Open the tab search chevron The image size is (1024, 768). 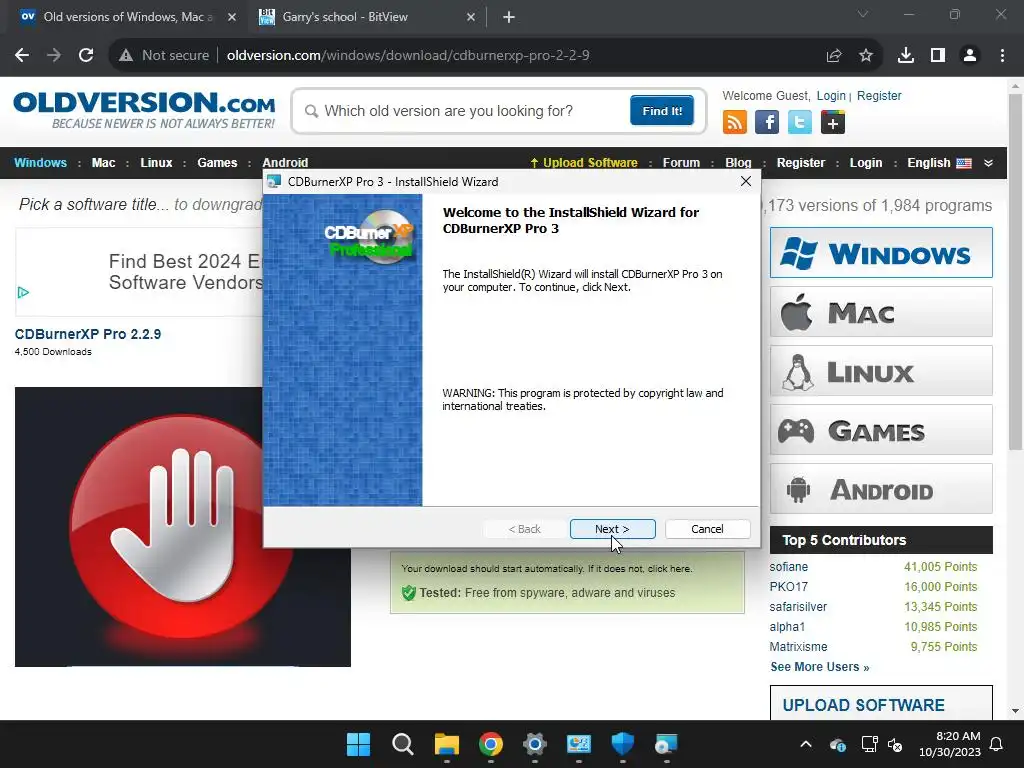[863, 14]
